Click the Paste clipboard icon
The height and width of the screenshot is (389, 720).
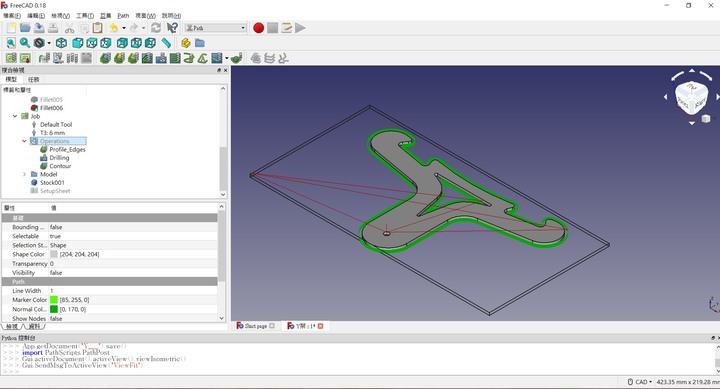tap(97, 28)
